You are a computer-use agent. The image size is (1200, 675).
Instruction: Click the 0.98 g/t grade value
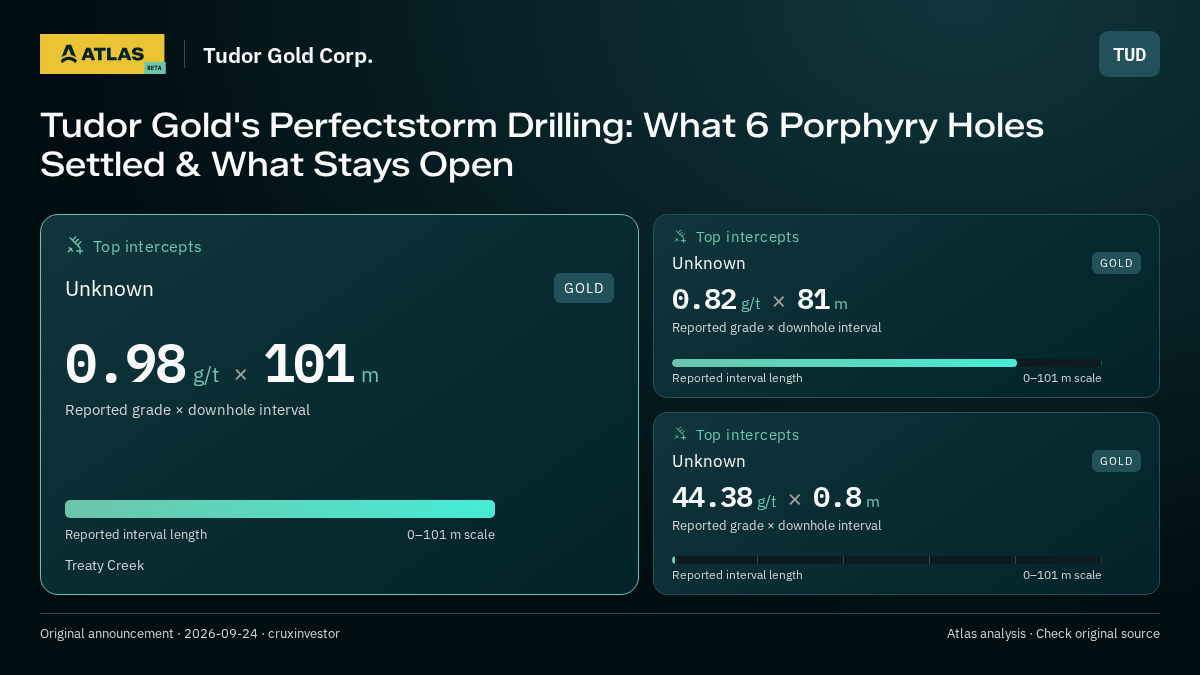(x=142, y=365)
